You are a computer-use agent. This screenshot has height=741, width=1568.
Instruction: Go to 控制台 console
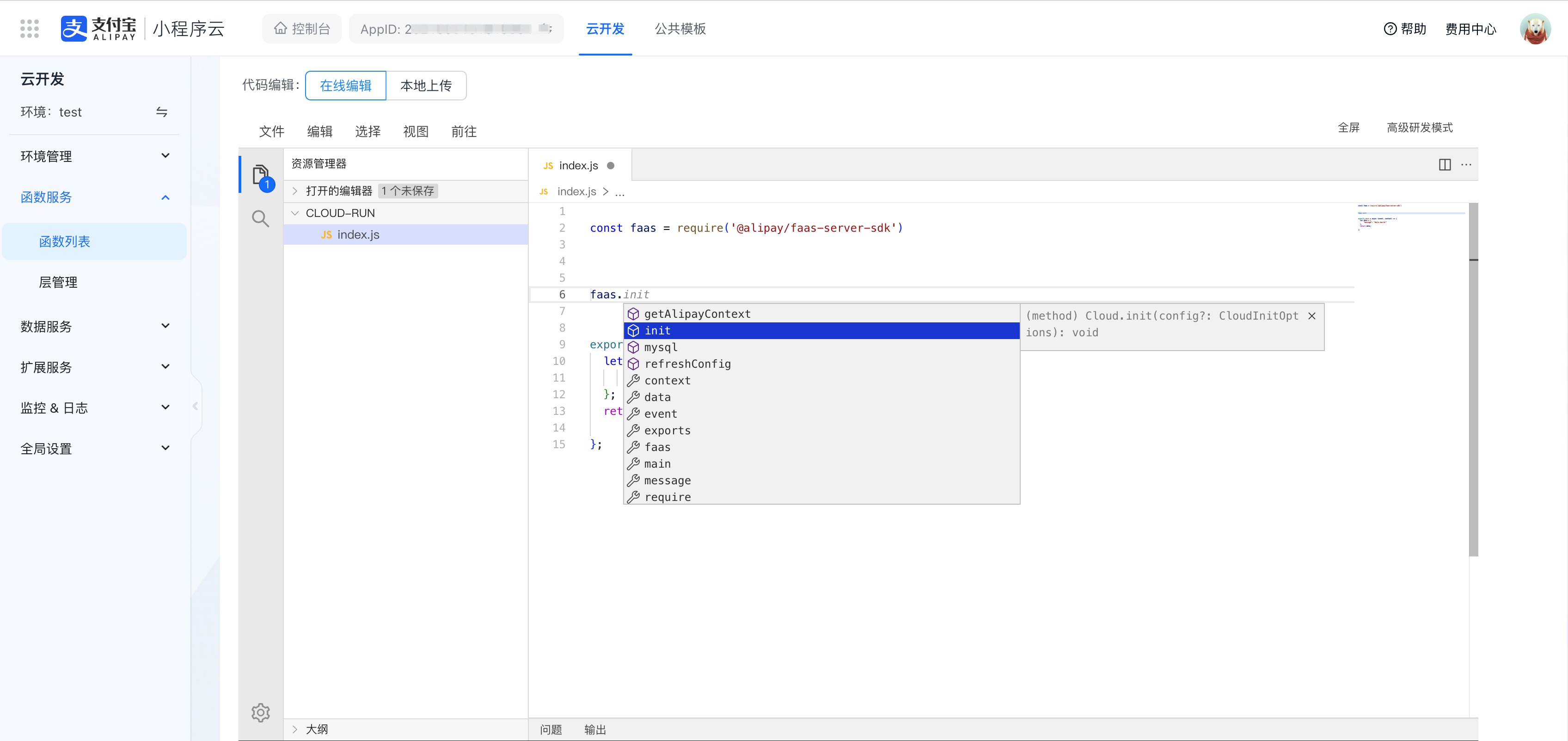click(x=301, y=28)
